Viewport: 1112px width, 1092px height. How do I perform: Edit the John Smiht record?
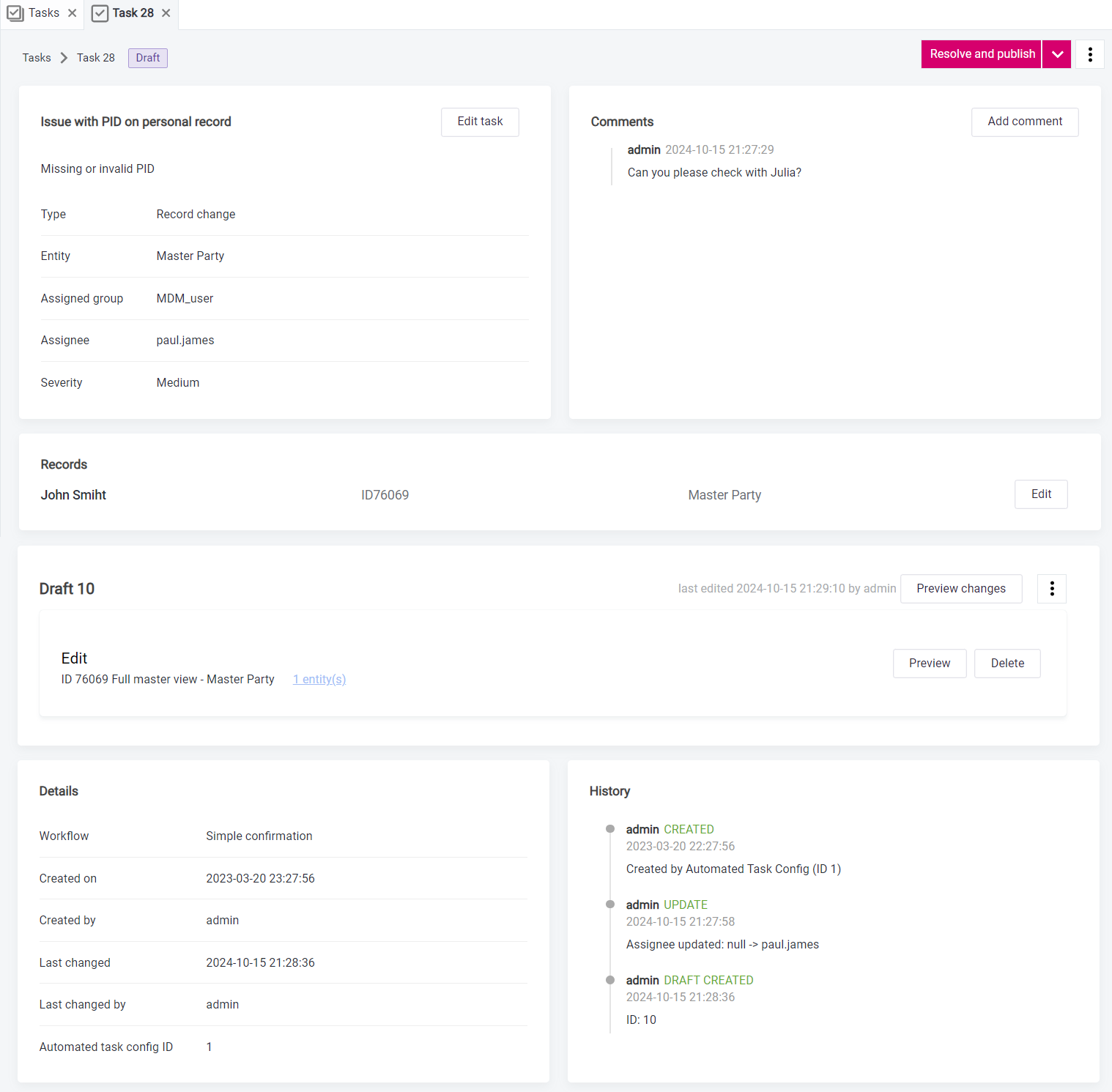click(1041, 494)
